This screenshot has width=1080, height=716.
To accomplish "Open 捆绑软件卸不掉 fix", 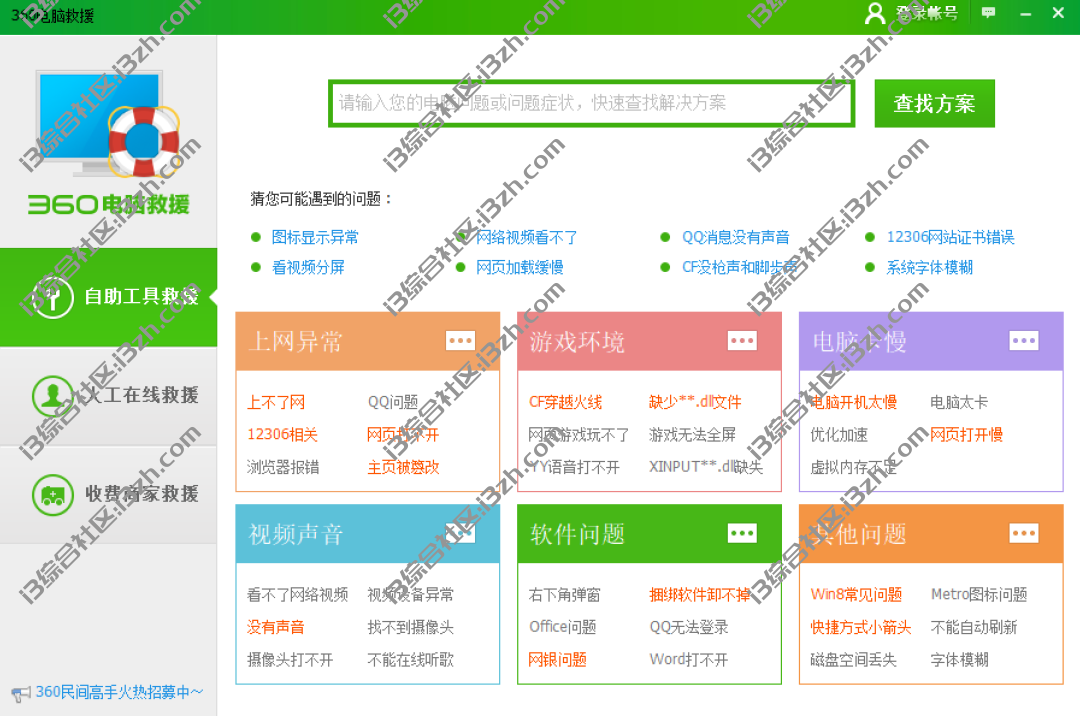I will click(x=700, y=594).
